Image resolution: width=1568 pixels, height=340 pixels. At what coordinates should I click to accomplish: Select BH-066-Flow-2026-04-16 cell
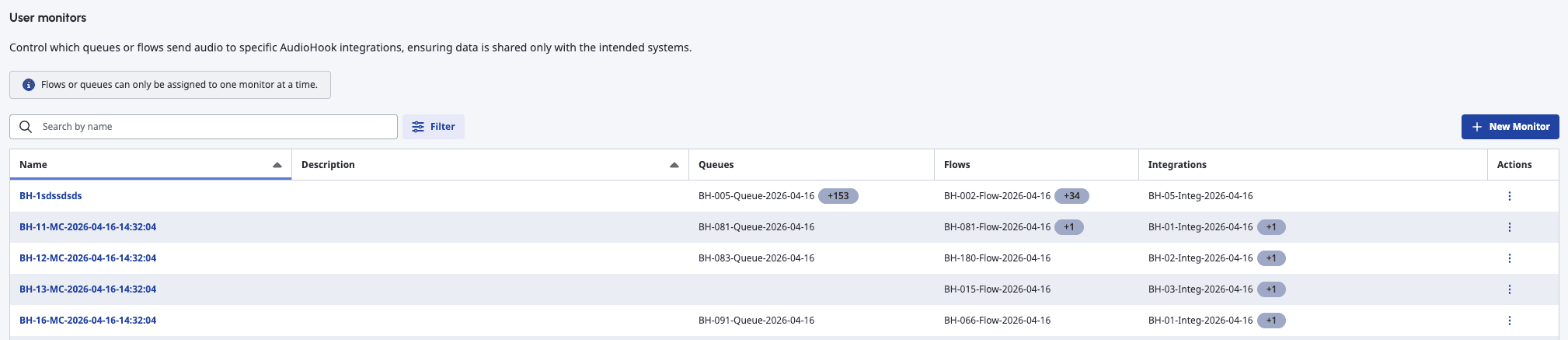[997, 321]
